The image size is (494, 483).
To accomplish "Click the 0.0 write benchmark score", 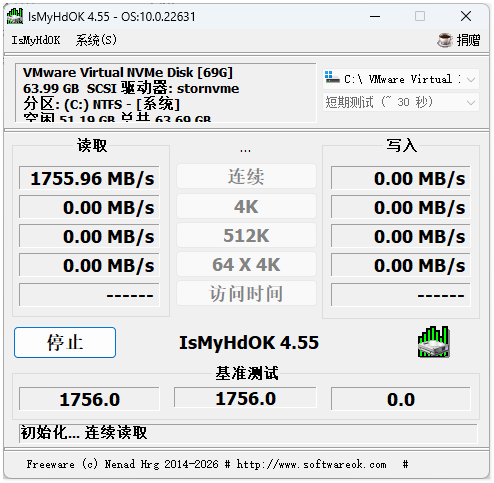I will (401, 399).
